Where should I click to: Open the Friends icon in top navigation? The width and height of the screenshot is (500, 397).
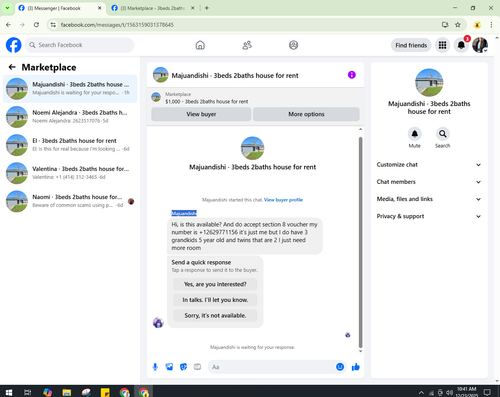247,45
